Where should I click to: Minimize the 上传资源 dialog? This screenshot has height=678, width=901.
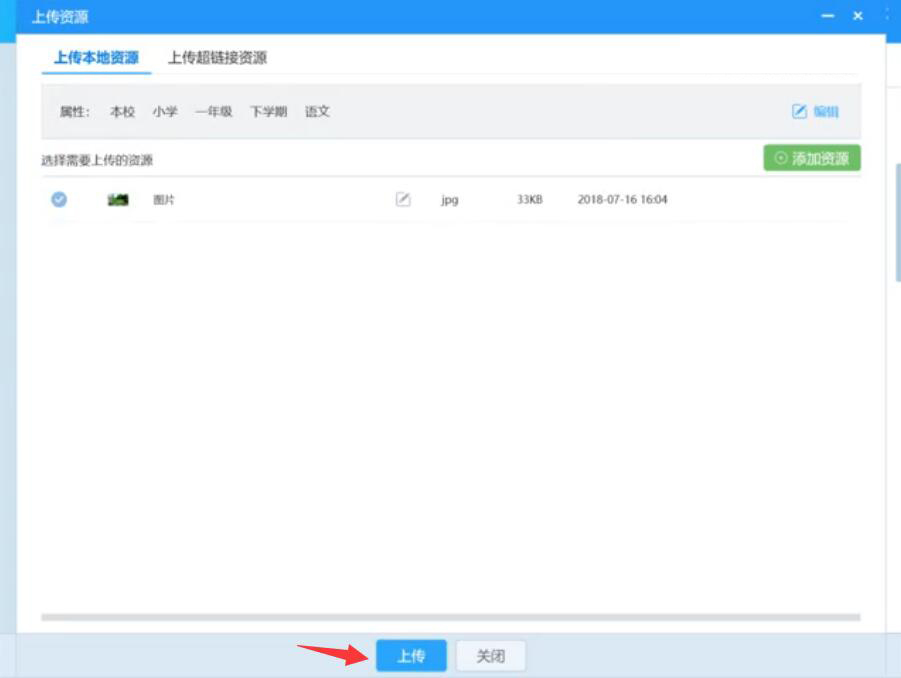(x=827, y=16)
